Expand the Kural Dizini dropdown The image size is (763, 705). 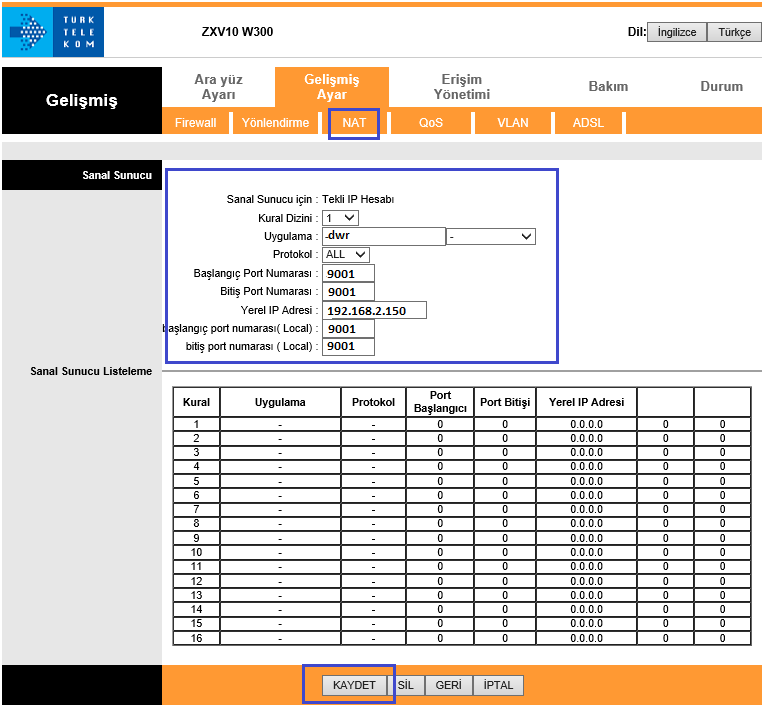pyautogui.click(x=340, y=218)
